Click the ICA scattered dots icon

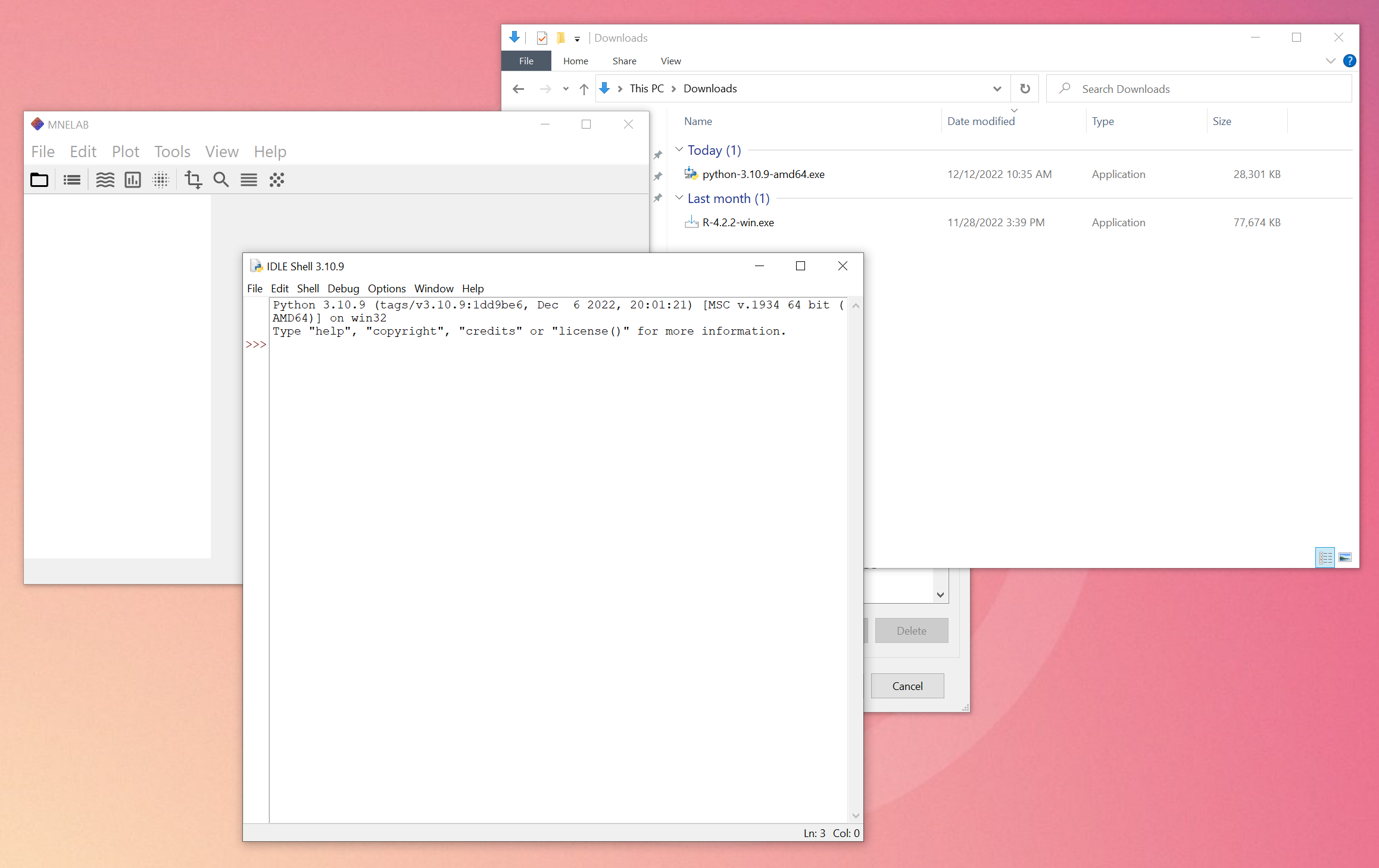tap(277, 180)
